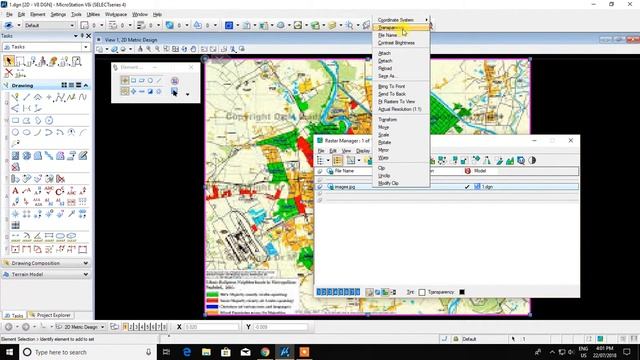Open Microsoft Edge from taskbar

(187, 352)
